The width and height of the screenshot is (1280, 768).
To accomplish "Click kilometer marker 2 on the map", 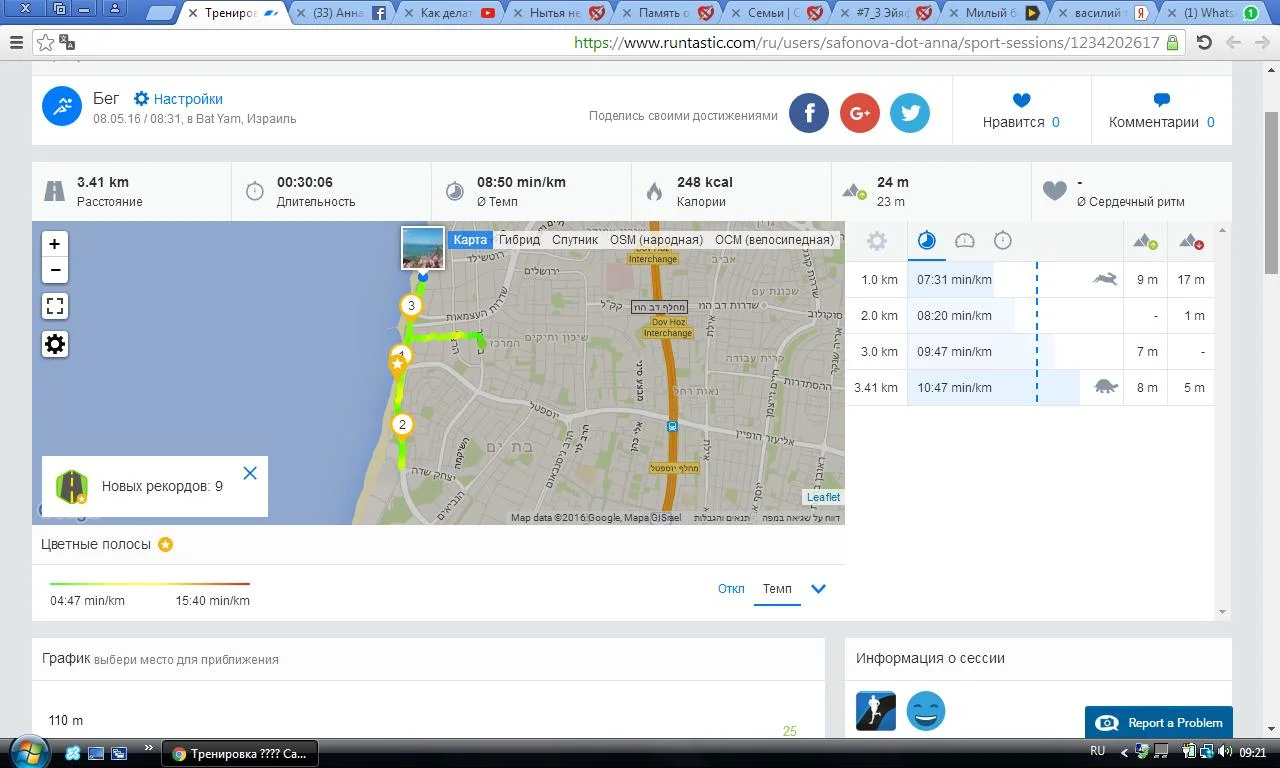I will (402, 425).
